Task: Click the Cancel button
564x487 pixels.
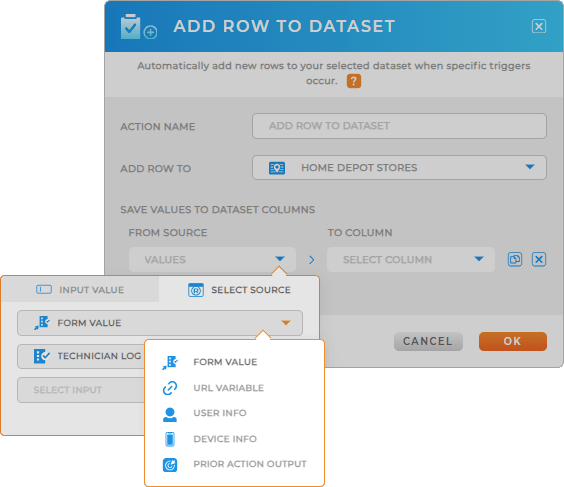Action: pyautogui.click(x=428, y=341)
